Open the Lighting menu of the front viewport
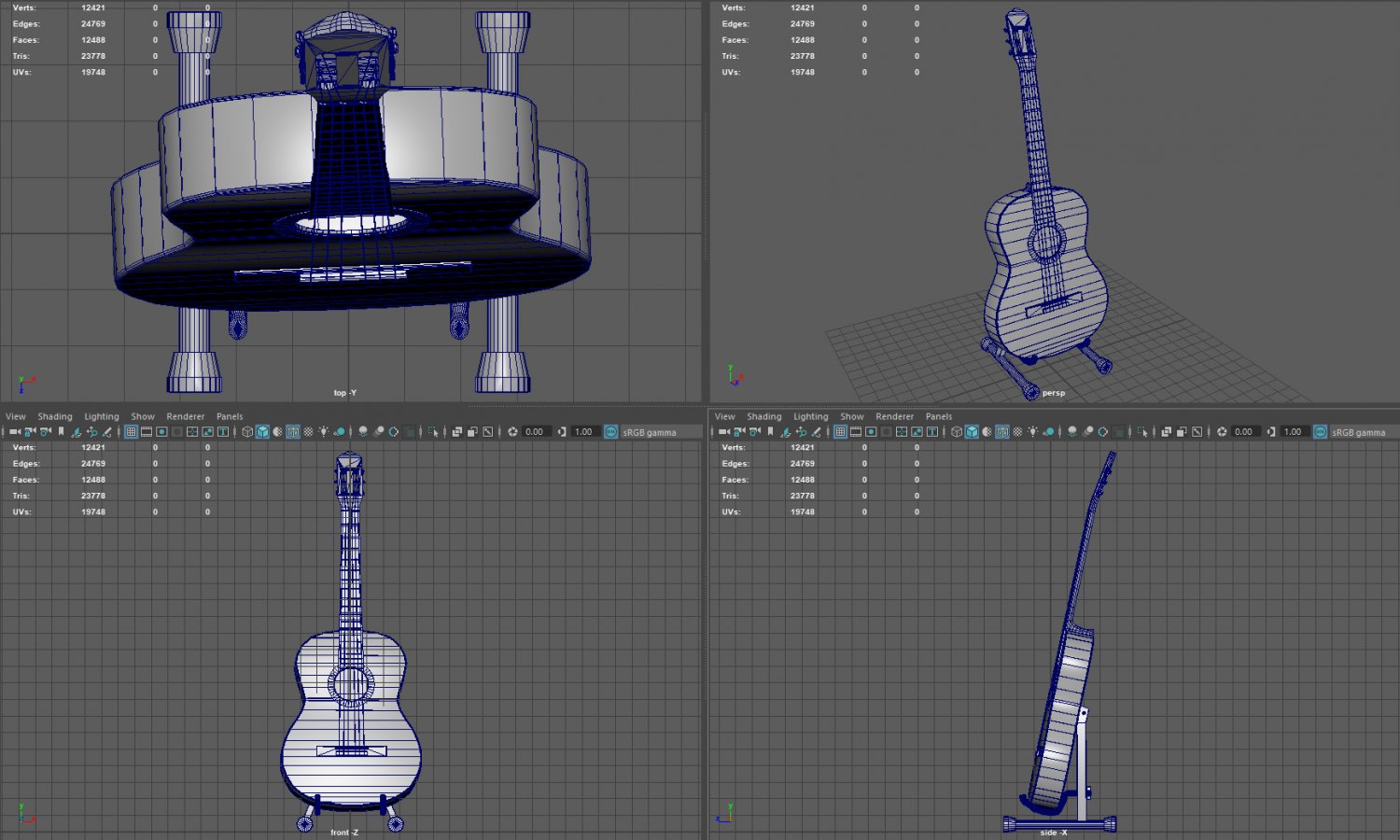Viewport: 1400px width, 840px height. [101, 416]
